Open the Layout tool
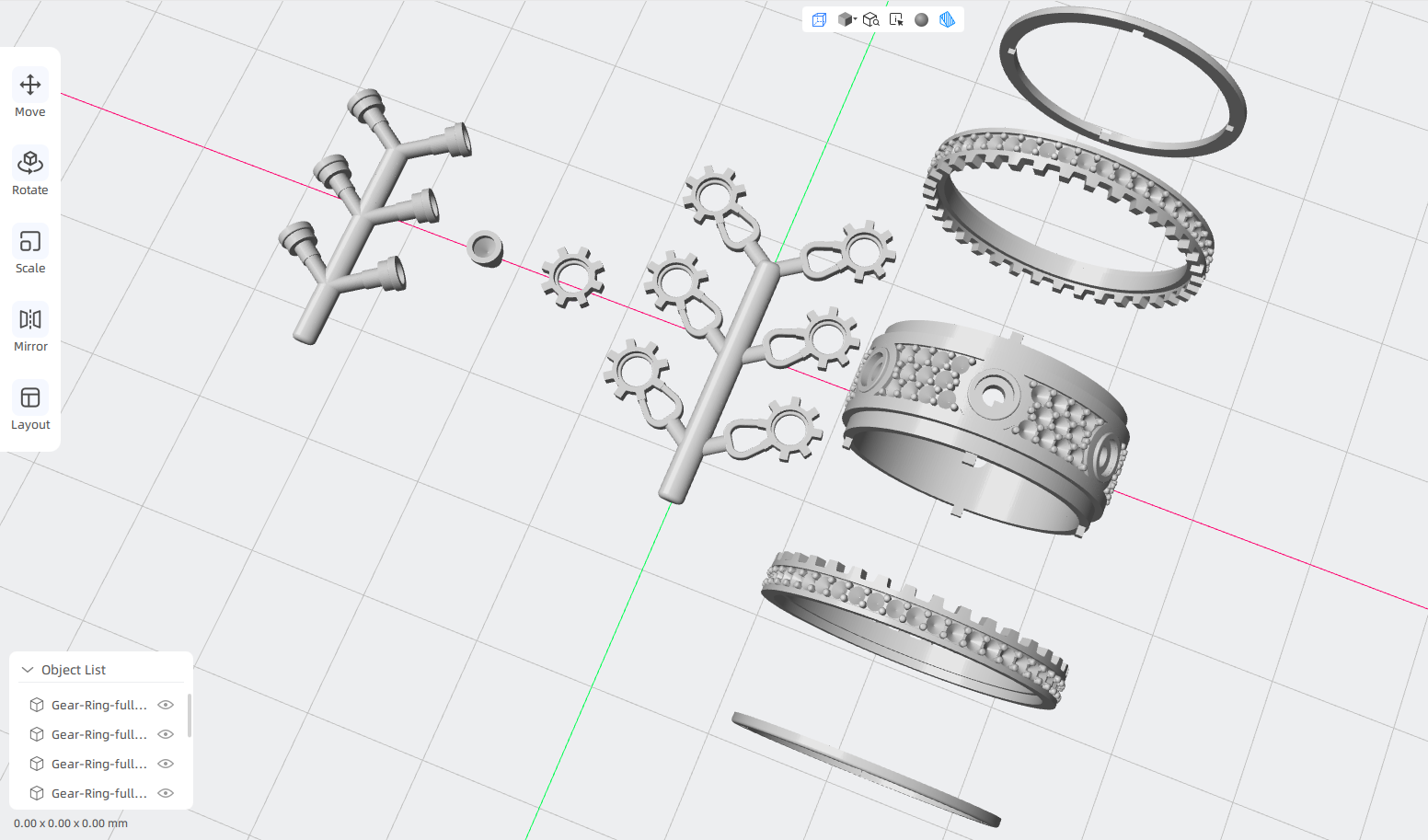The height and width of the screenshot is (840, 1428). point(30,408)
